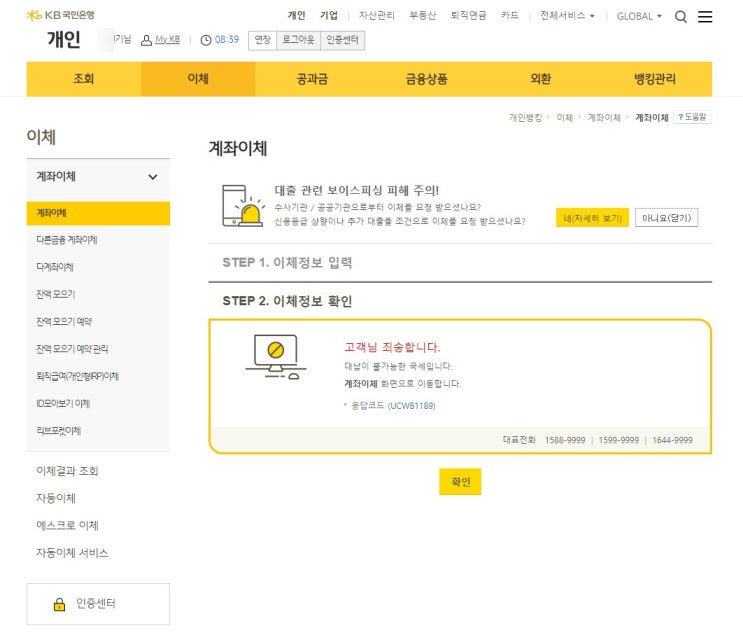The image size is (743, 642).
Task: Open the 인증센터 box at sidebar bottom
Action: [x=98, y=604]
